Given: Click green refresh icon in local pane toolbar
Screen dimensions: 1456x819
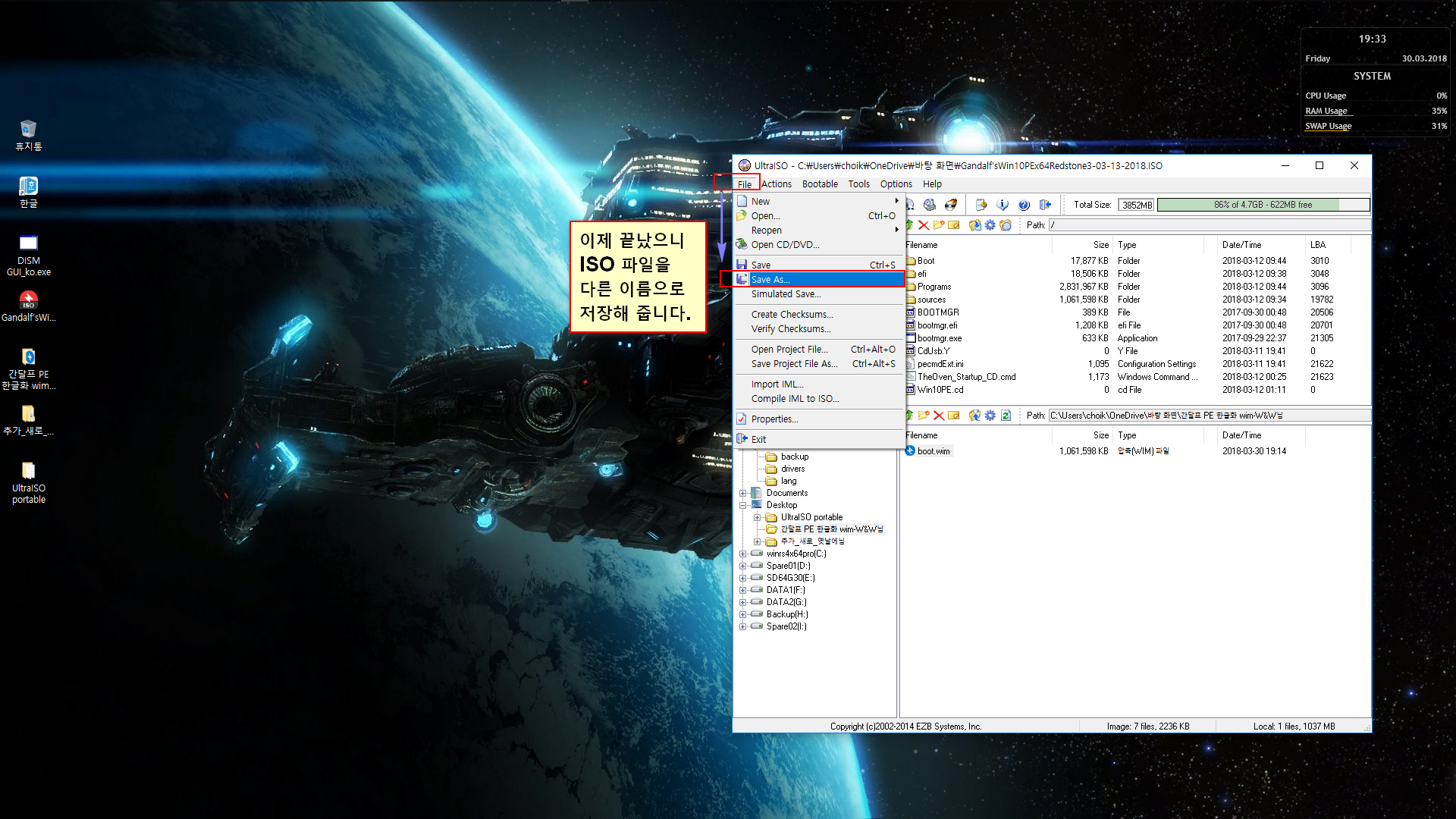Looking at the screenshot, I should point(1006,416).
